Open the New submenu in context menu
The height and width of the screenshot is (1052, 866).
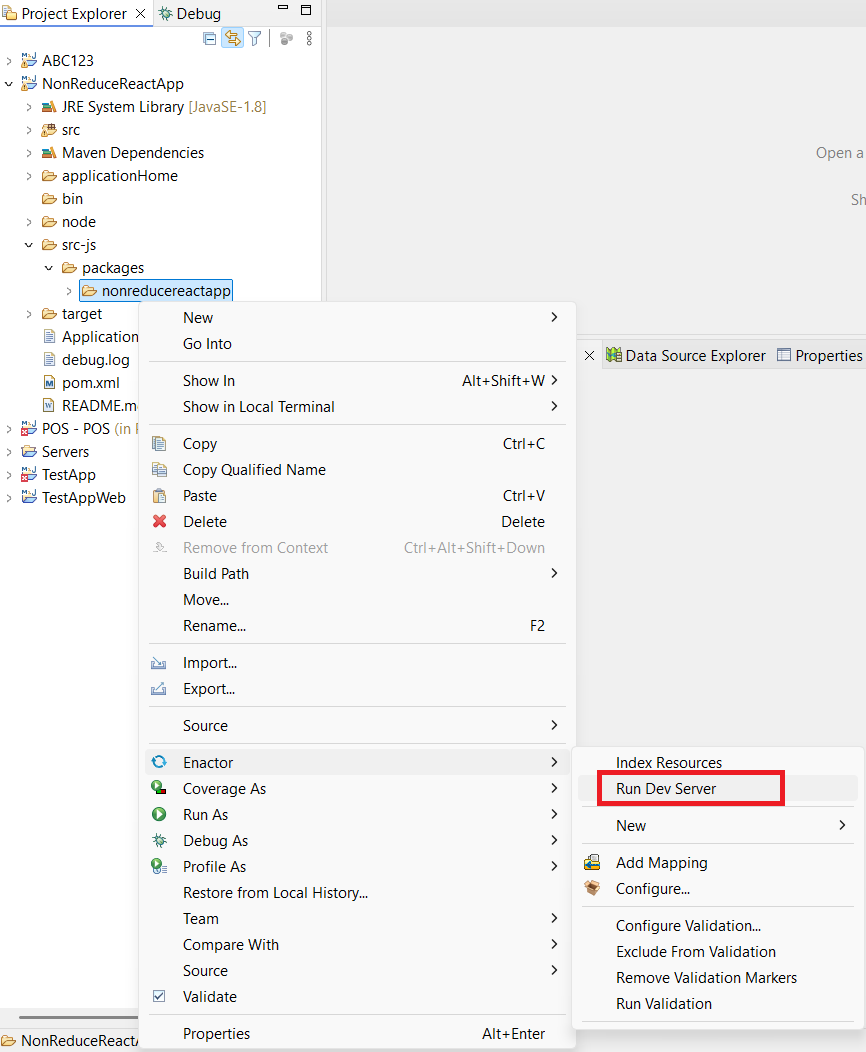point(358,317)
